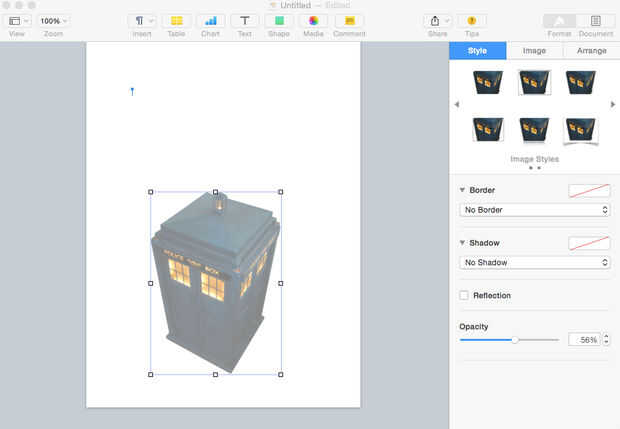The image size is (620, 429).
Task: Open the Media browser
Action: click(x=313, y=20)
